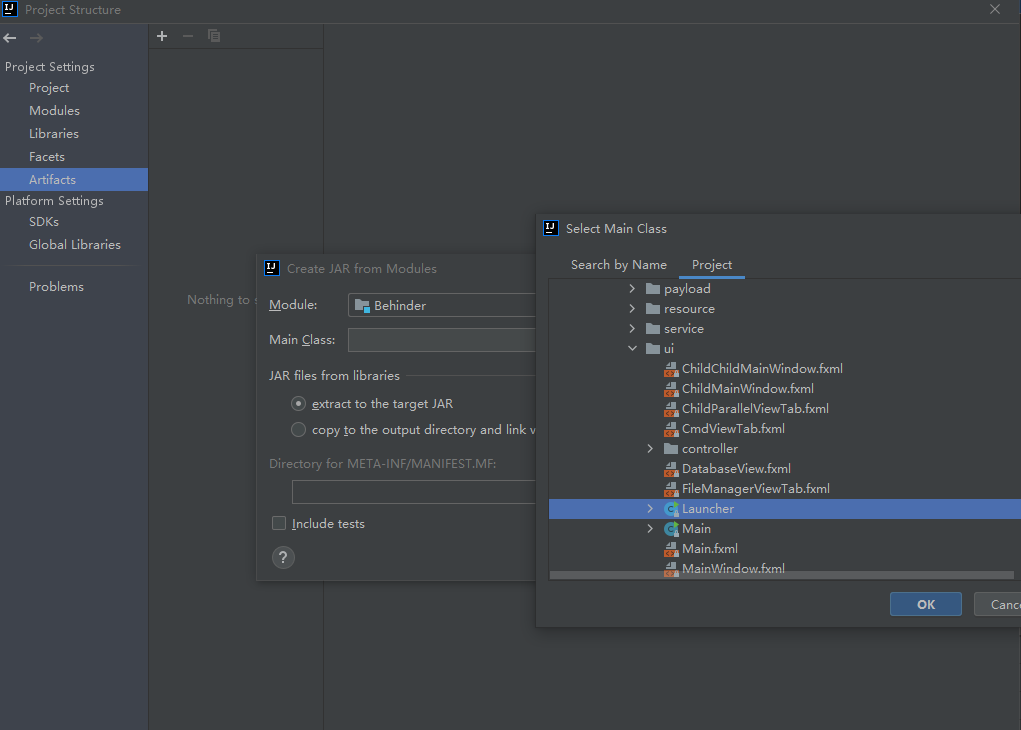Expand the resource folder node
Image resolution: width=1021 pixels, height=730 pixels.
click(x=632, y=309)
